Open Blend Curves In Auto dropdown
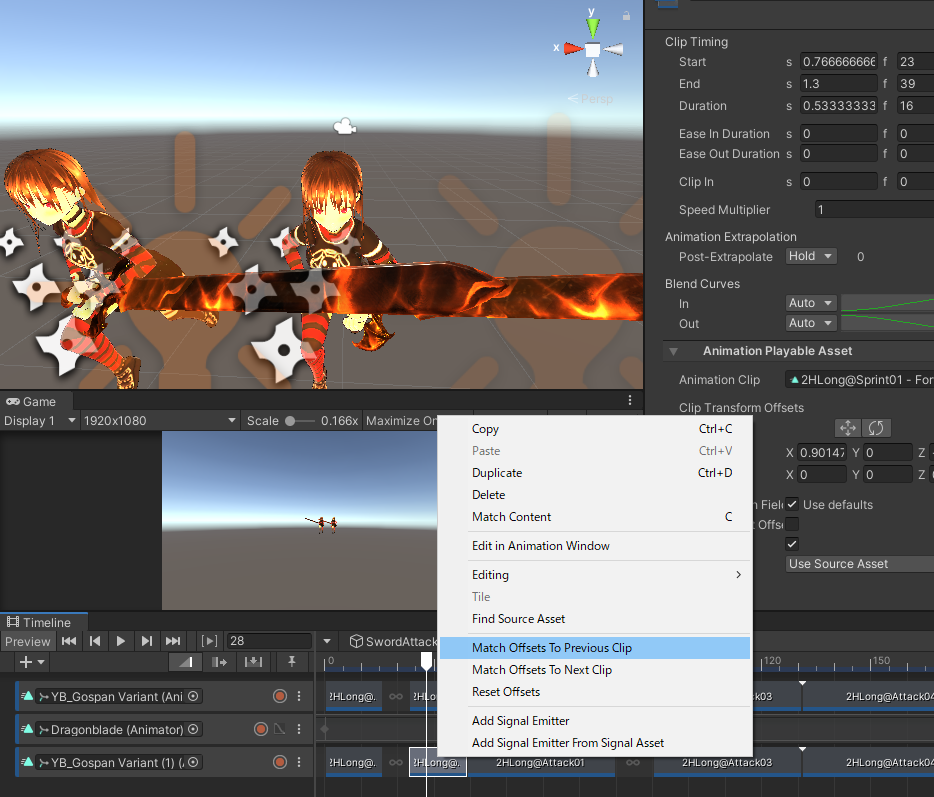The height and width of the screenshot is (797, 934). [x=811, y=303]
